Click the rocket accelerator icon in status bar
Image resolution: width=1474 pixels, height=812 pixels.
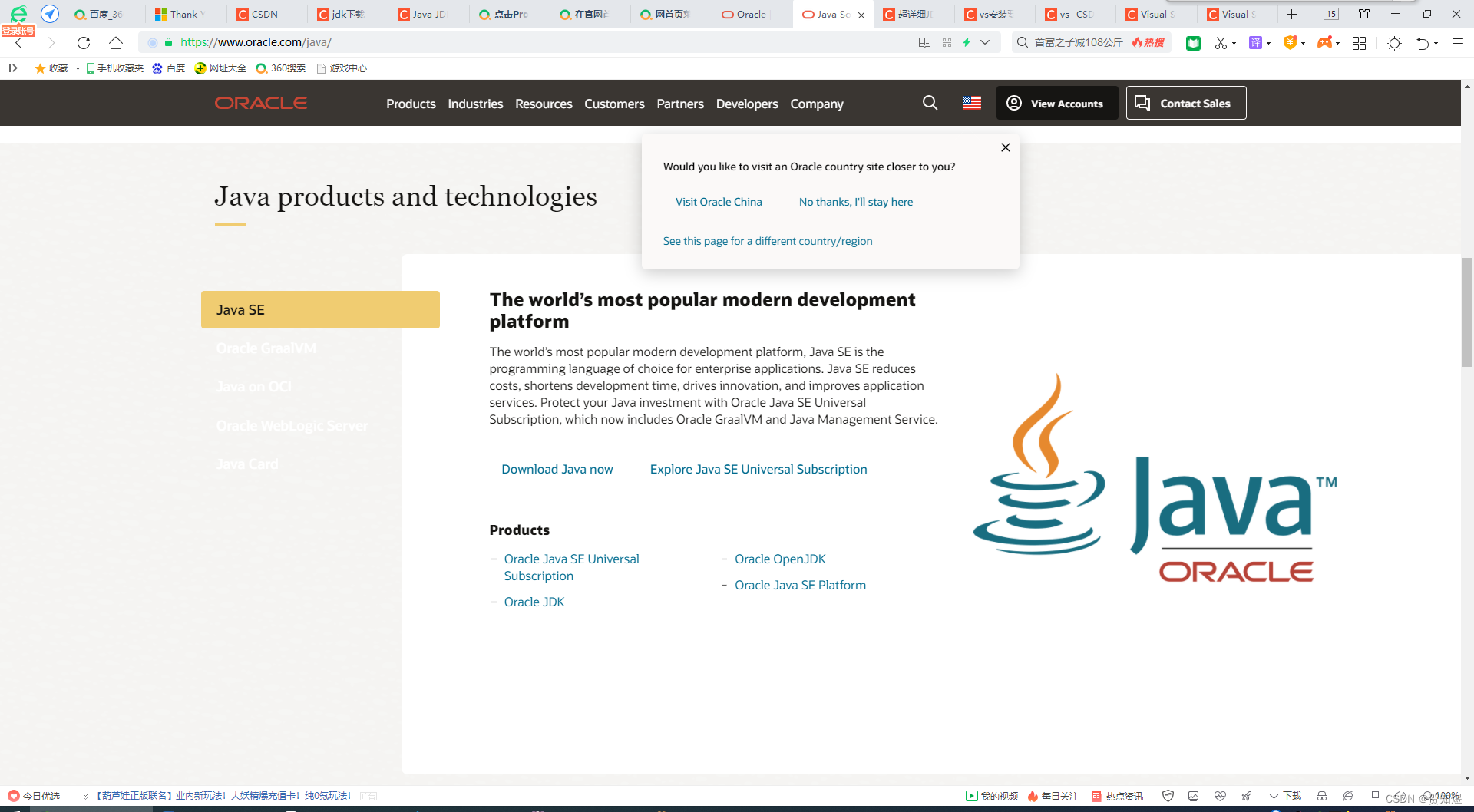tap(1247, 796)
